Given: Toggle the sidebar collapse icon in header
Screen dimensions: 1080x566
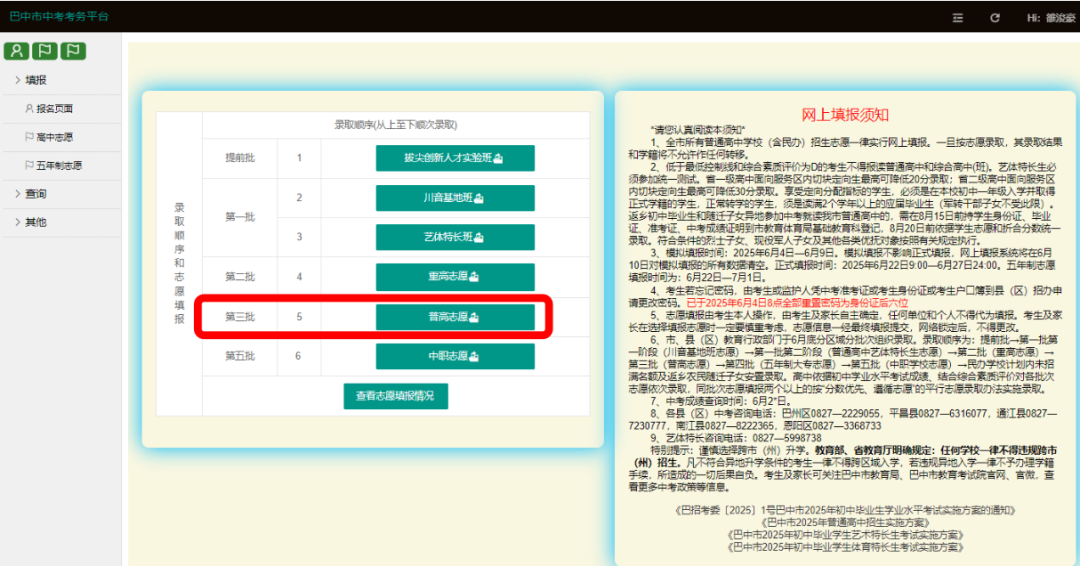Looking at the screenshot, I should pyautogui.click(x=958, y=18).
